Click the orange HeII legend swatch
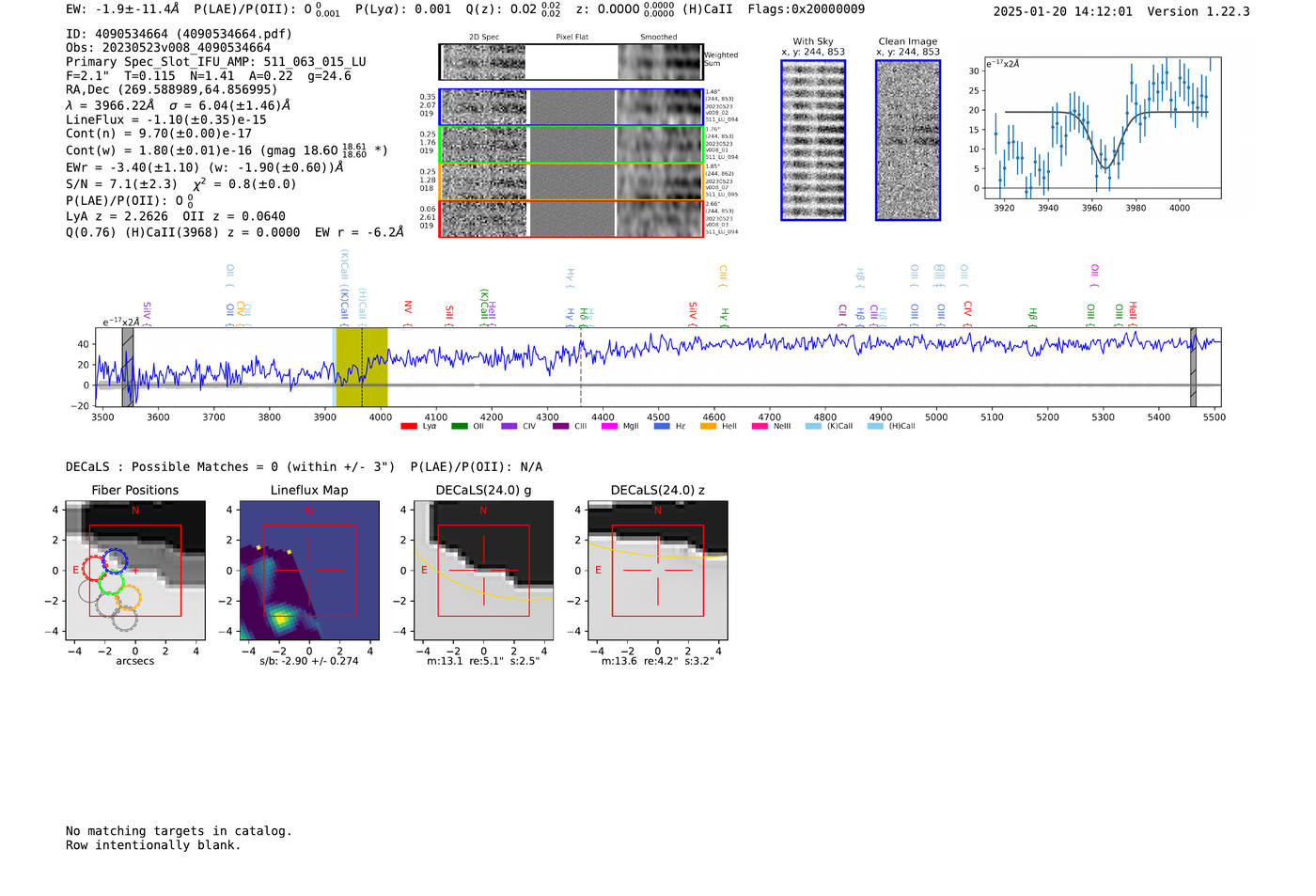 coord(708,427)
